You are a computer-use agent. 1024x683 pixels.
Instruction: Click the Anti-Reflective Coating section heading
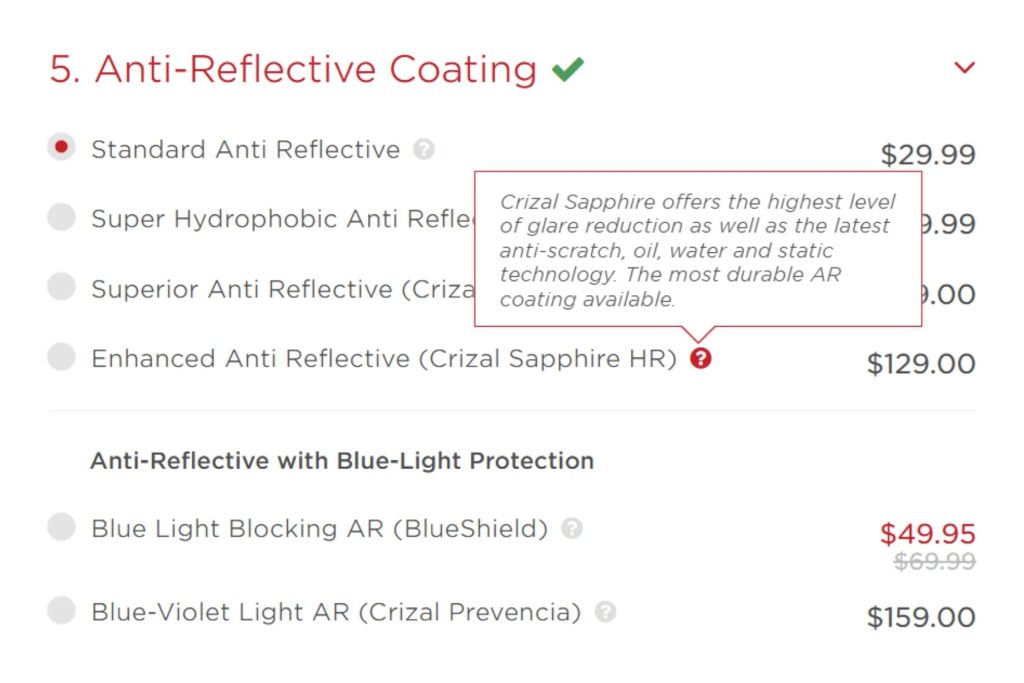click(x=291, y=68)
